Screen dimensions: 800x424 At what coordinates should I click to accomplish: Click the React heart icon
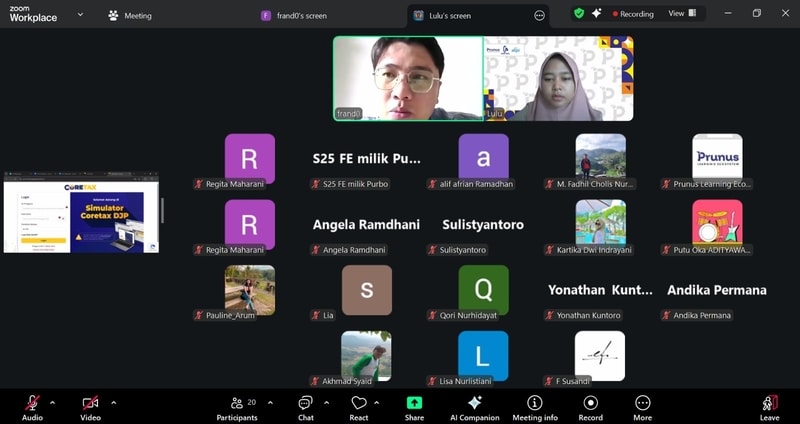point(359,403)
